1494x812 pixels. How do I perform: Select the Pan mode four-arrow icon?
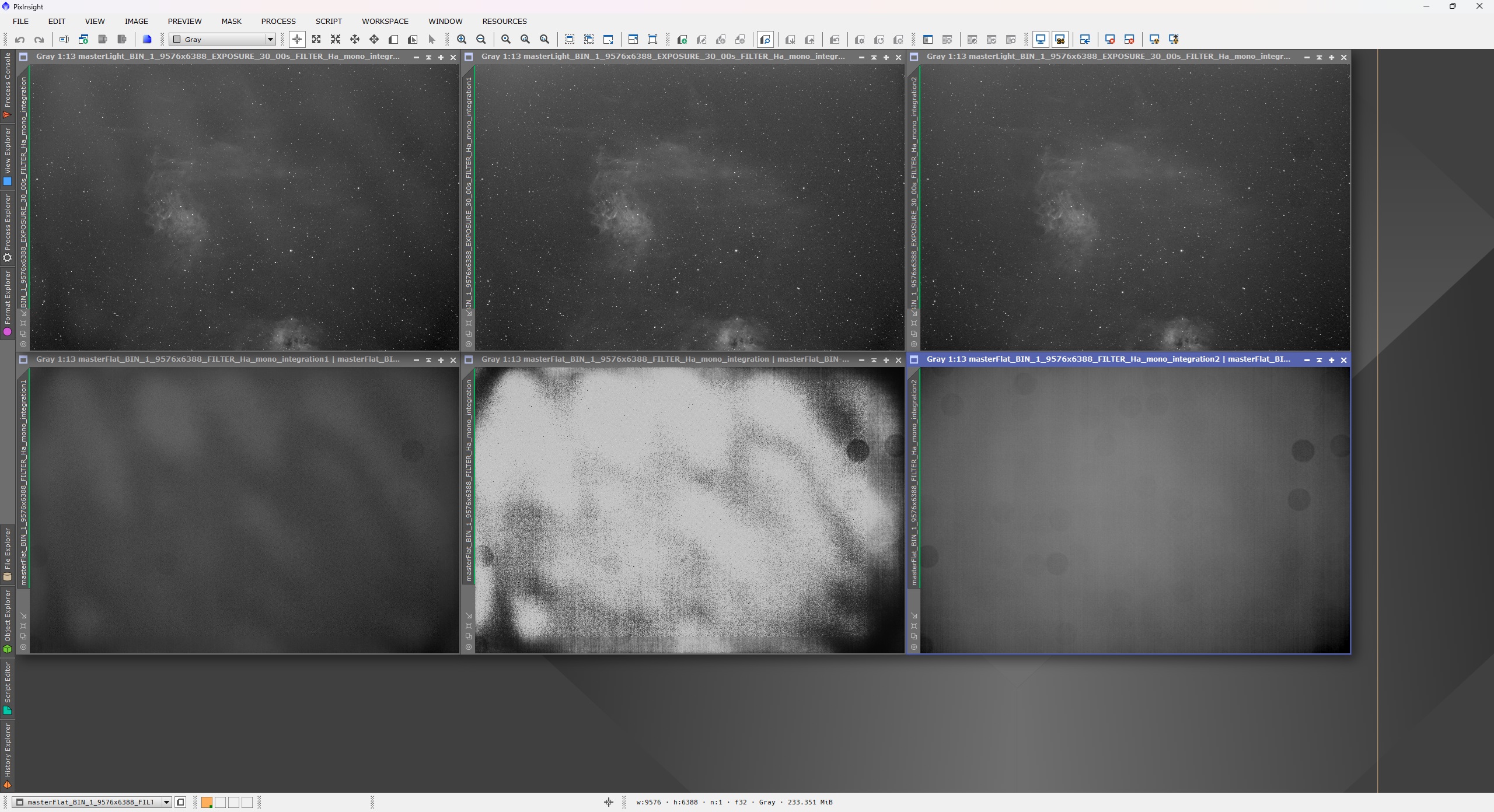pyautogui.click(x=374, y=40)
